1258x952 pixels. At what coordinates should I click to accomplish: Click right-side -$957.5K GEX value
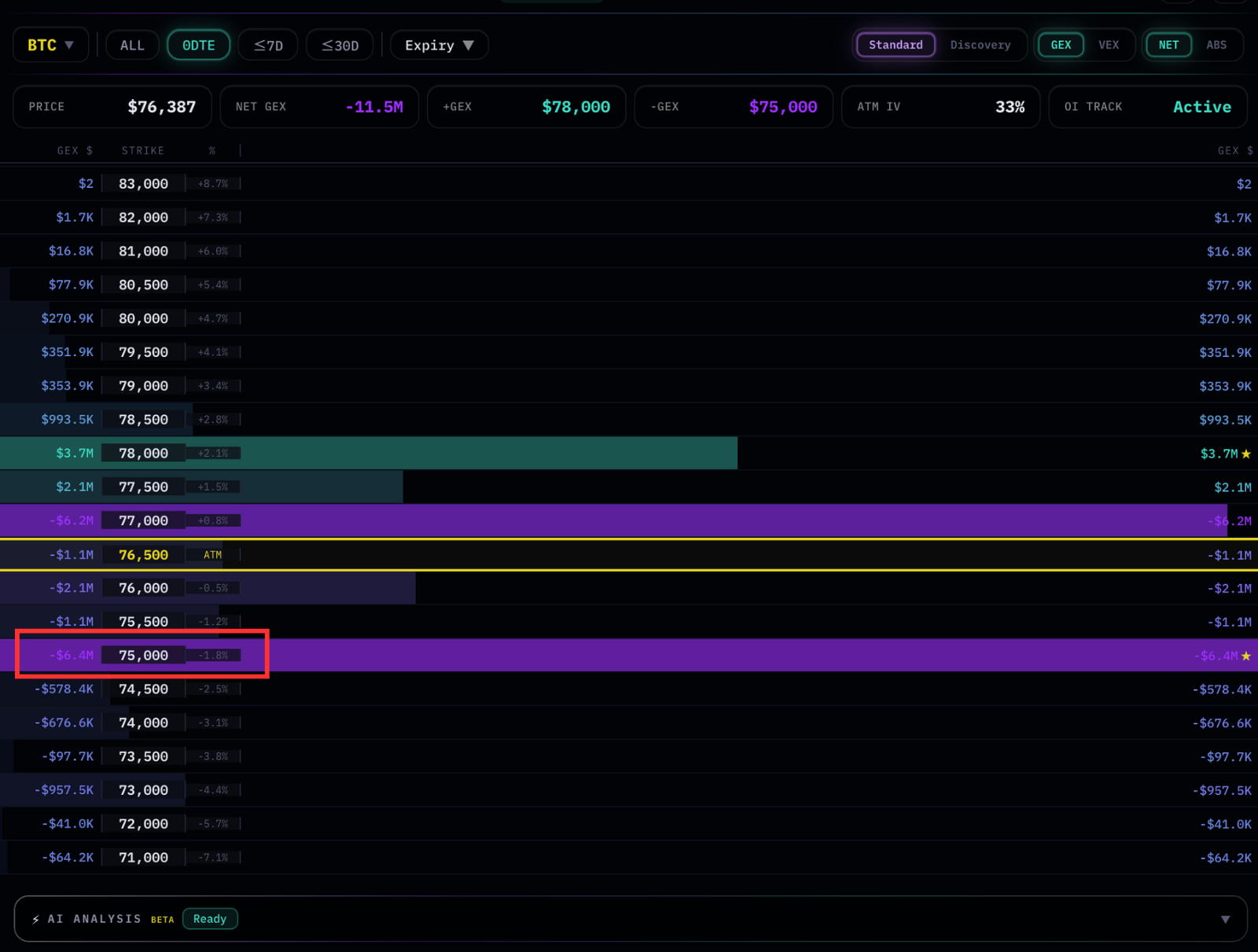point(1222,791)
